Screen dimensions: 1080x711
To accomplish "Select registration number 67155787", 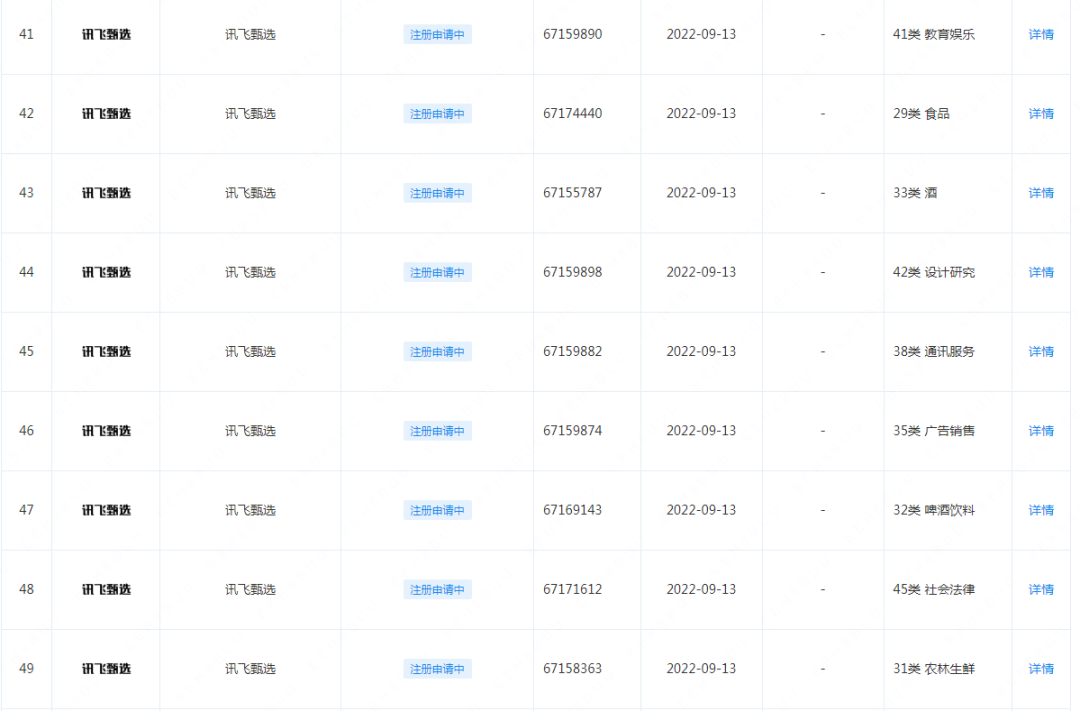I will [x=572, y=193].
